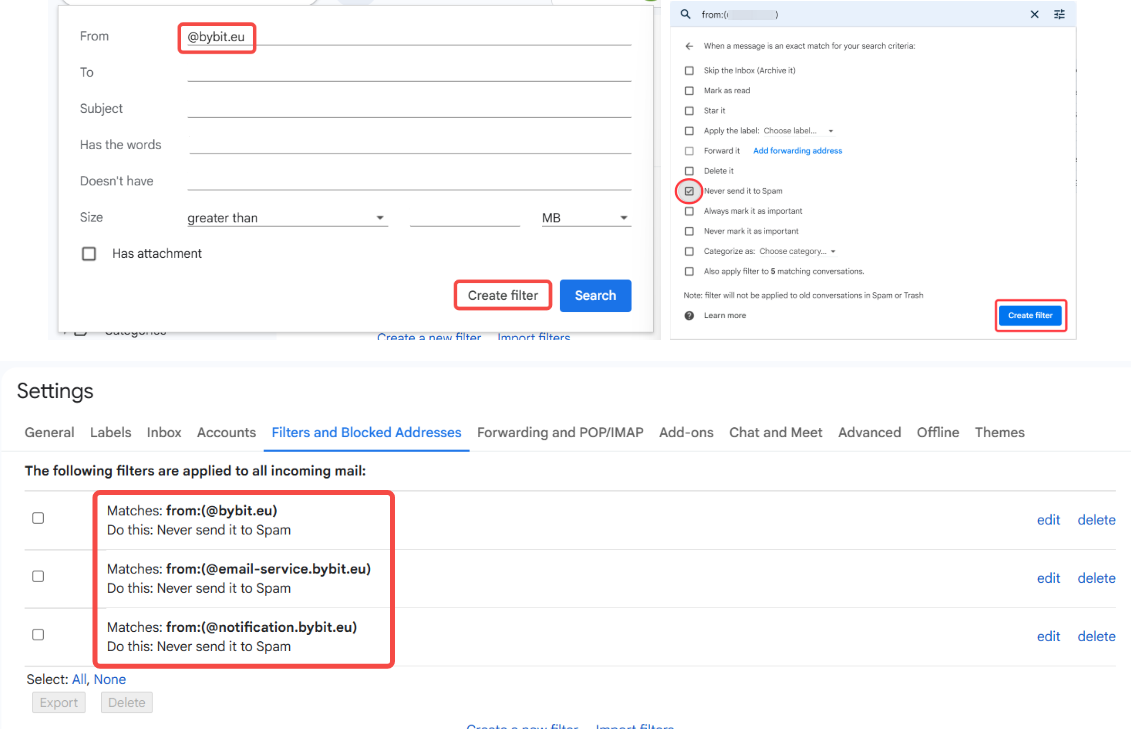
Task: Switch to Forwarding and POP/IMAP tab
Action: coord(560,432)
